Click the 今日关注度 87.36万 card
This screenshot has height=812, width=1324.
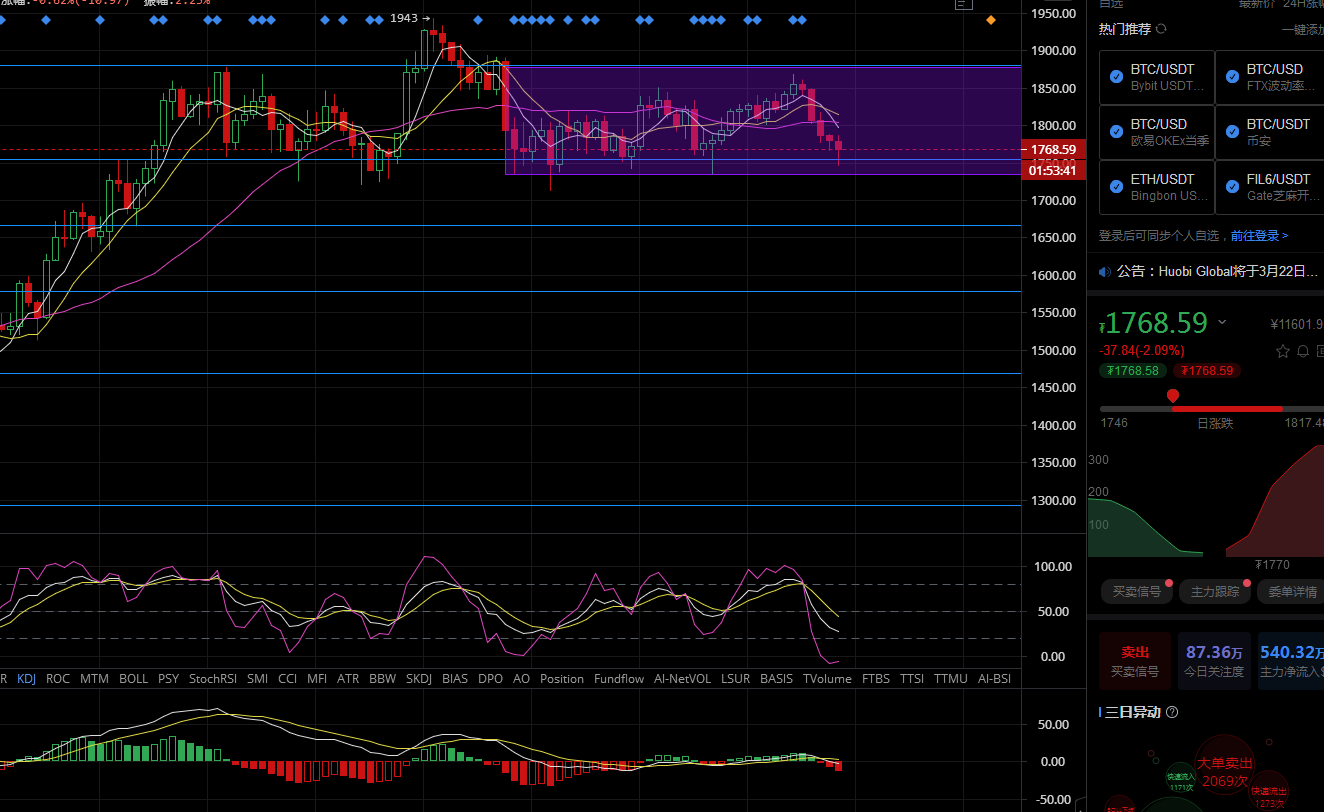1214,660
